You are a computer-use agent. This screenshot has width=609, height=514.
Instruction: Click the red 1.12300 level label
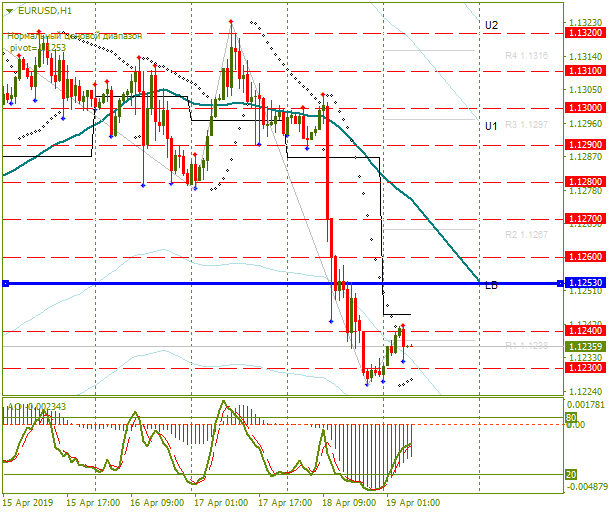585,368
